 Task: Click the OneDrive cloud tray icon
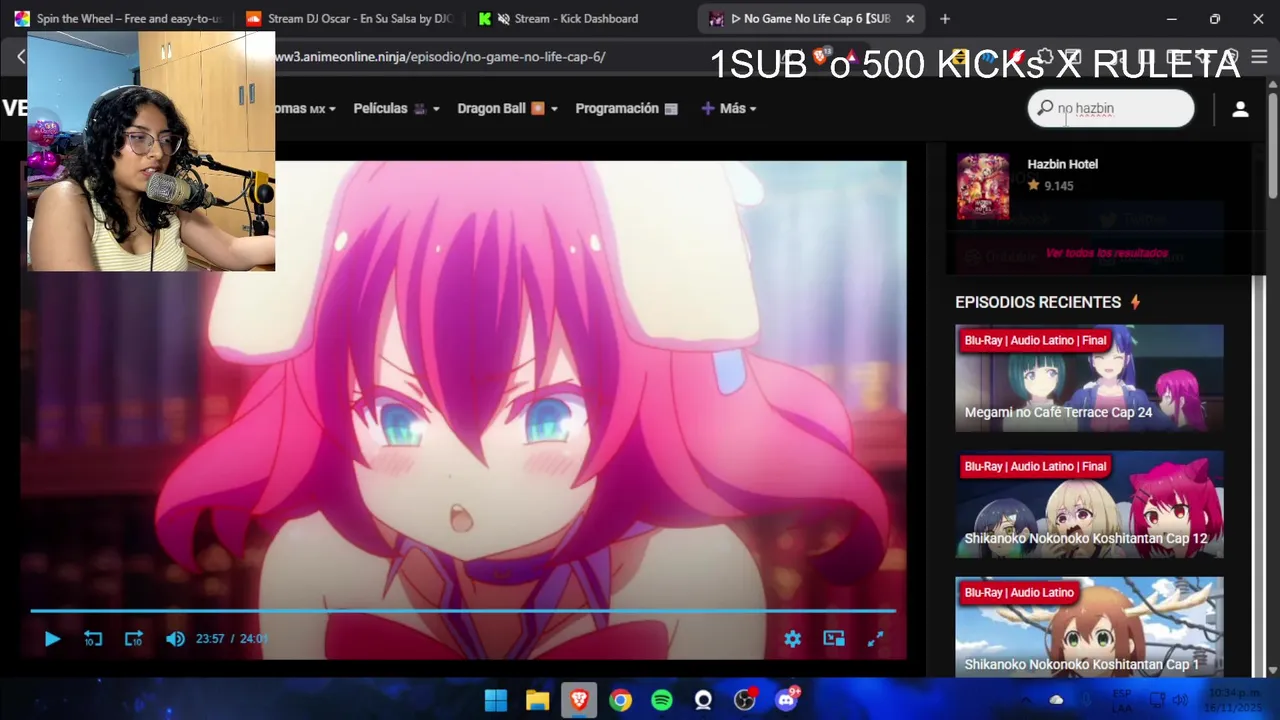(1056, 700)
